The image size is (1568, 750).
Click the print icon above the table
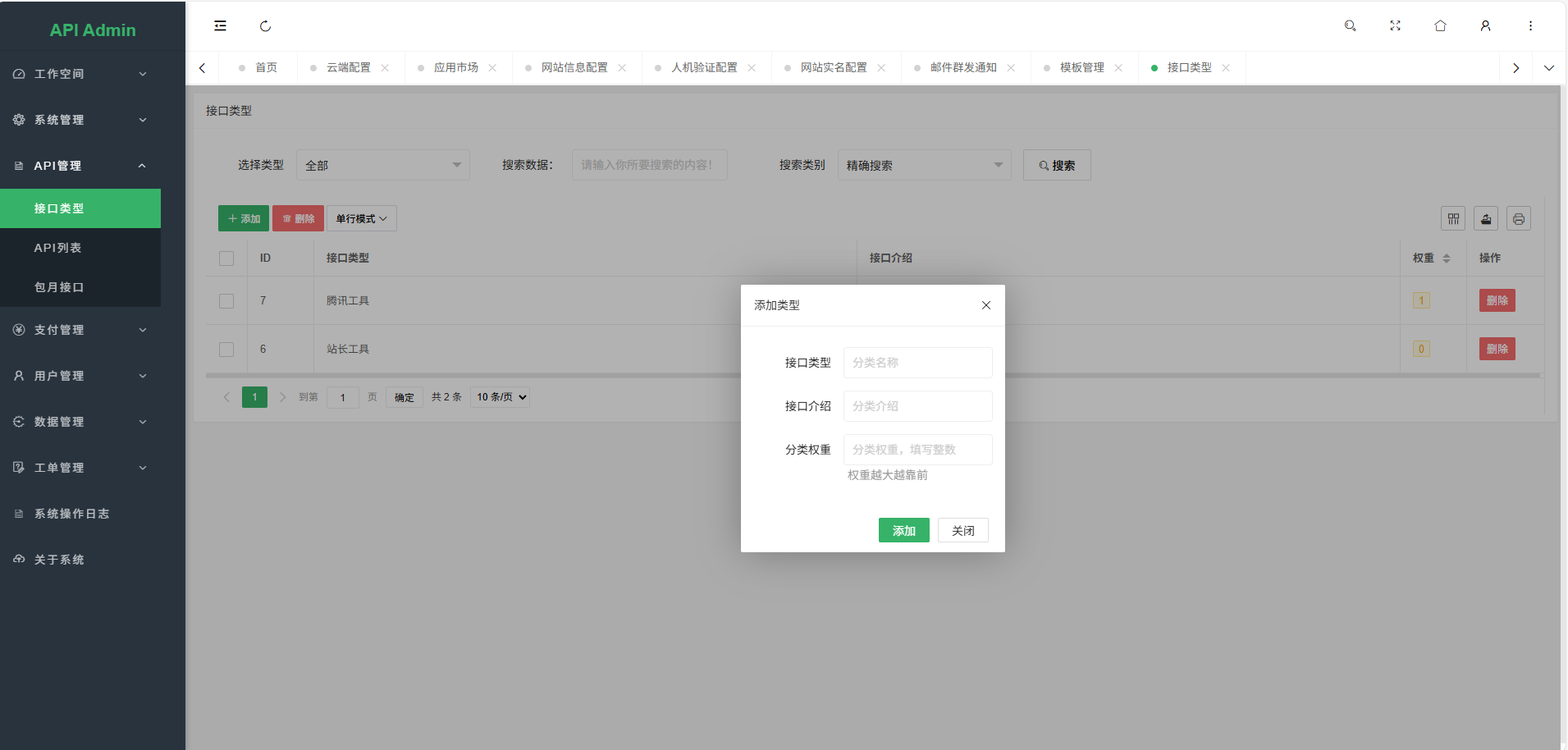pyautogui.click(x=1518, y=219)
